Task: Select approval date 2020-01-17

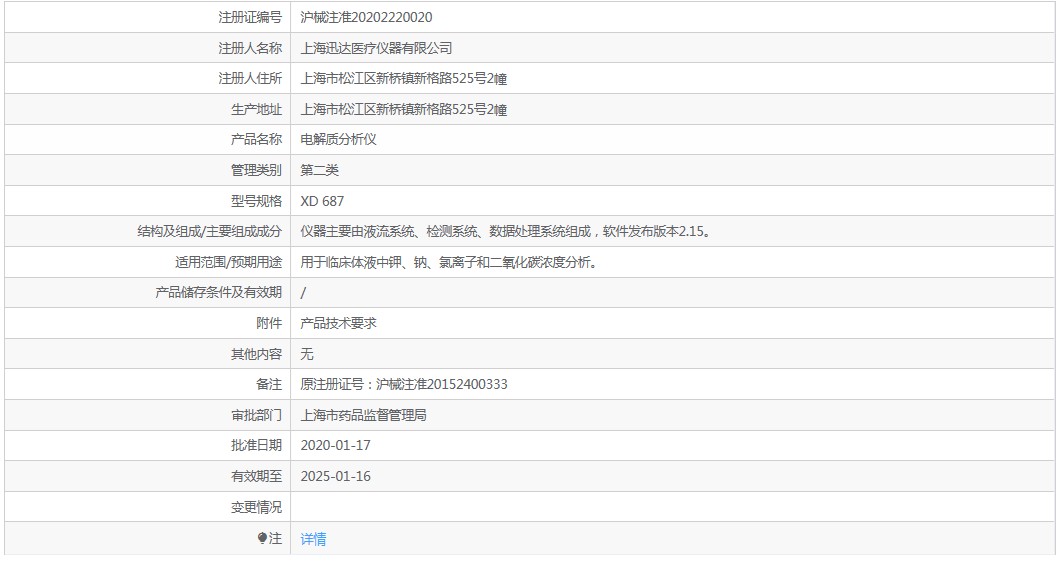Action: 336,445
